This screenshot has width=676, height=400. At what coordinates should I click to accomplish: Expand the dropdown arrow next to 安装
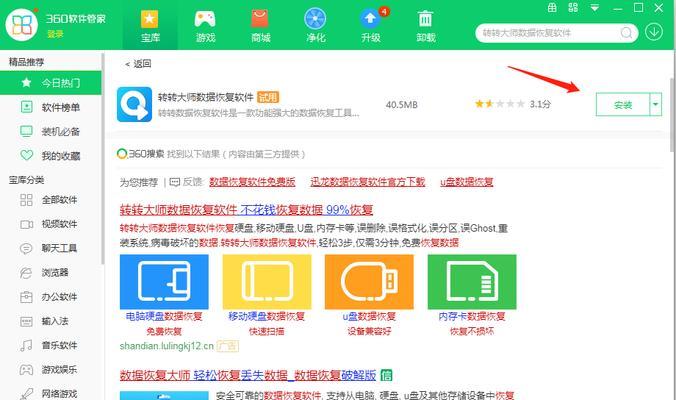656,105
